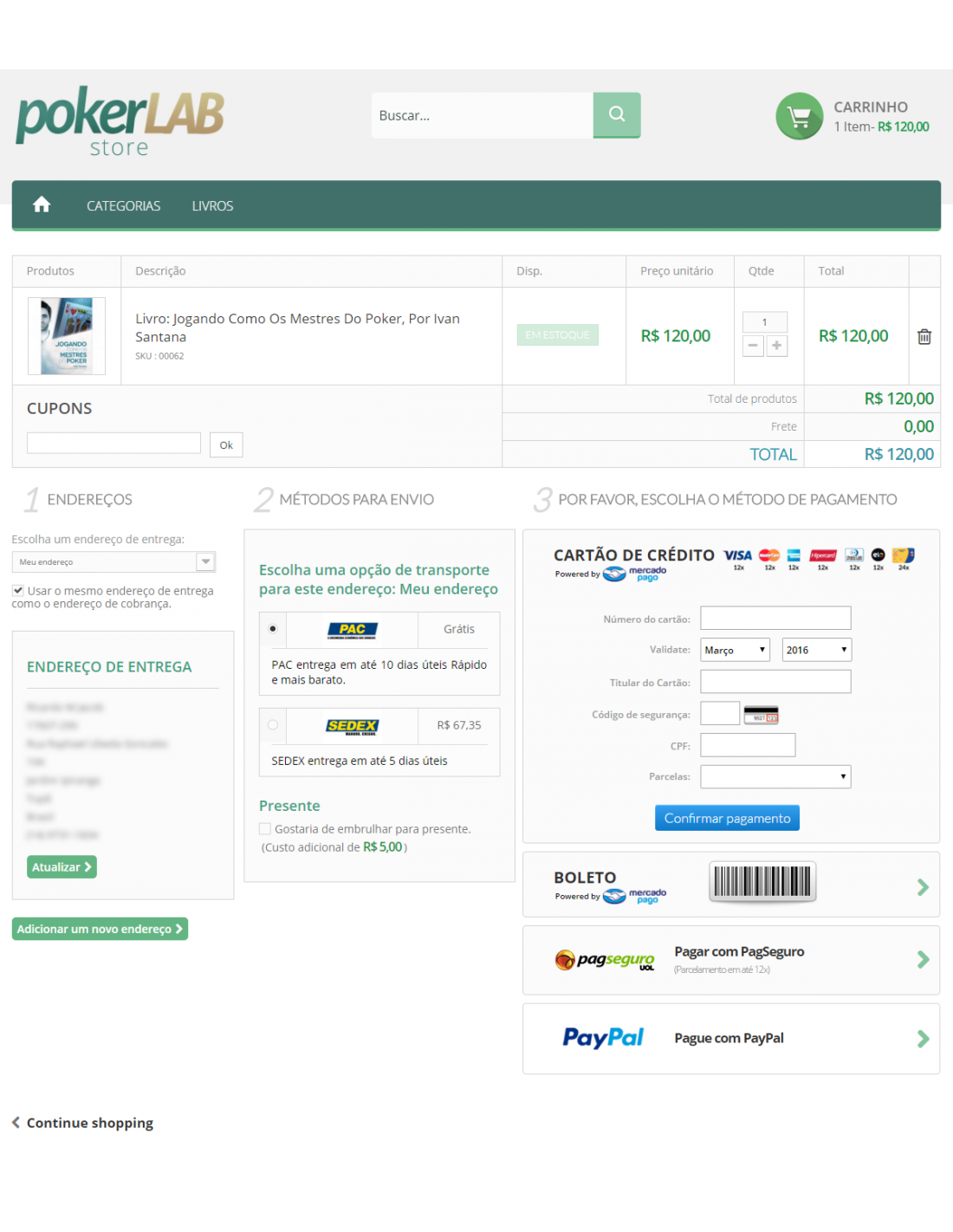Open the expiry month dropdown showing Março
The height and width of the screenshot is (1232, 953).
pyautogui.click(x=735, y=650)
